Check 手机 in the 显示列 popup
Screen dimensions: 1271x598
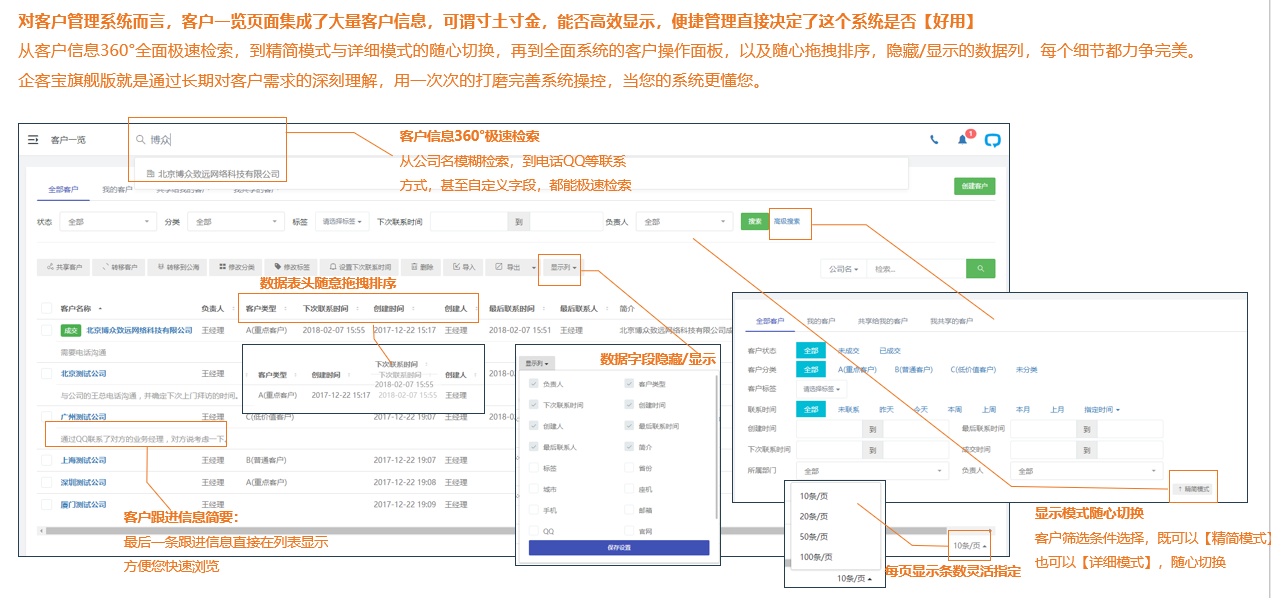[x=534, y=510]
